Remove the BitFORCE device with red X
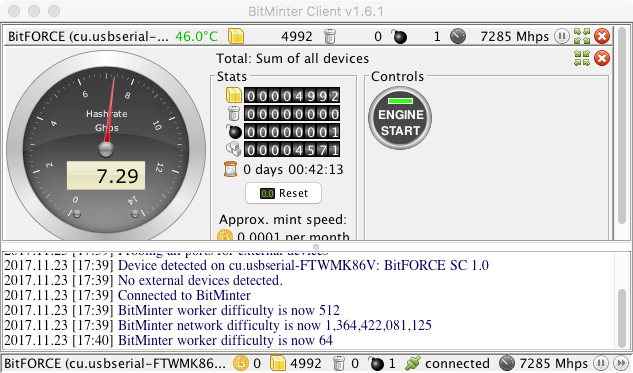The height and width of the screenshot is (373, 633). [x=602, y=36]
